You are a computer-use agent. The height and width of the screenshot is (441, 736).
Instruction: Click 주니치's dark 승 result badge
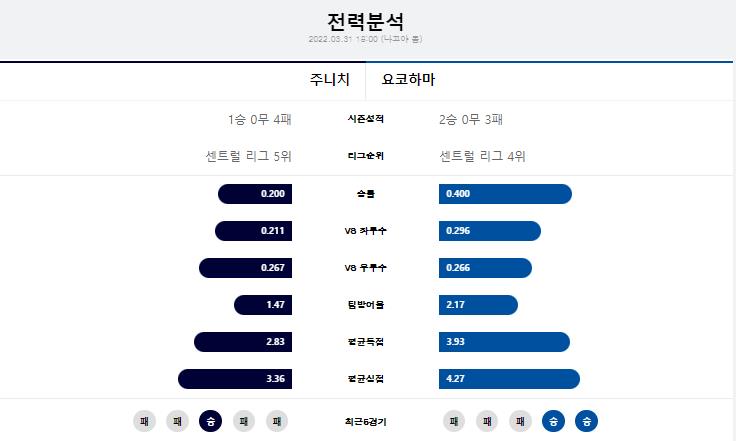point(210,421)
